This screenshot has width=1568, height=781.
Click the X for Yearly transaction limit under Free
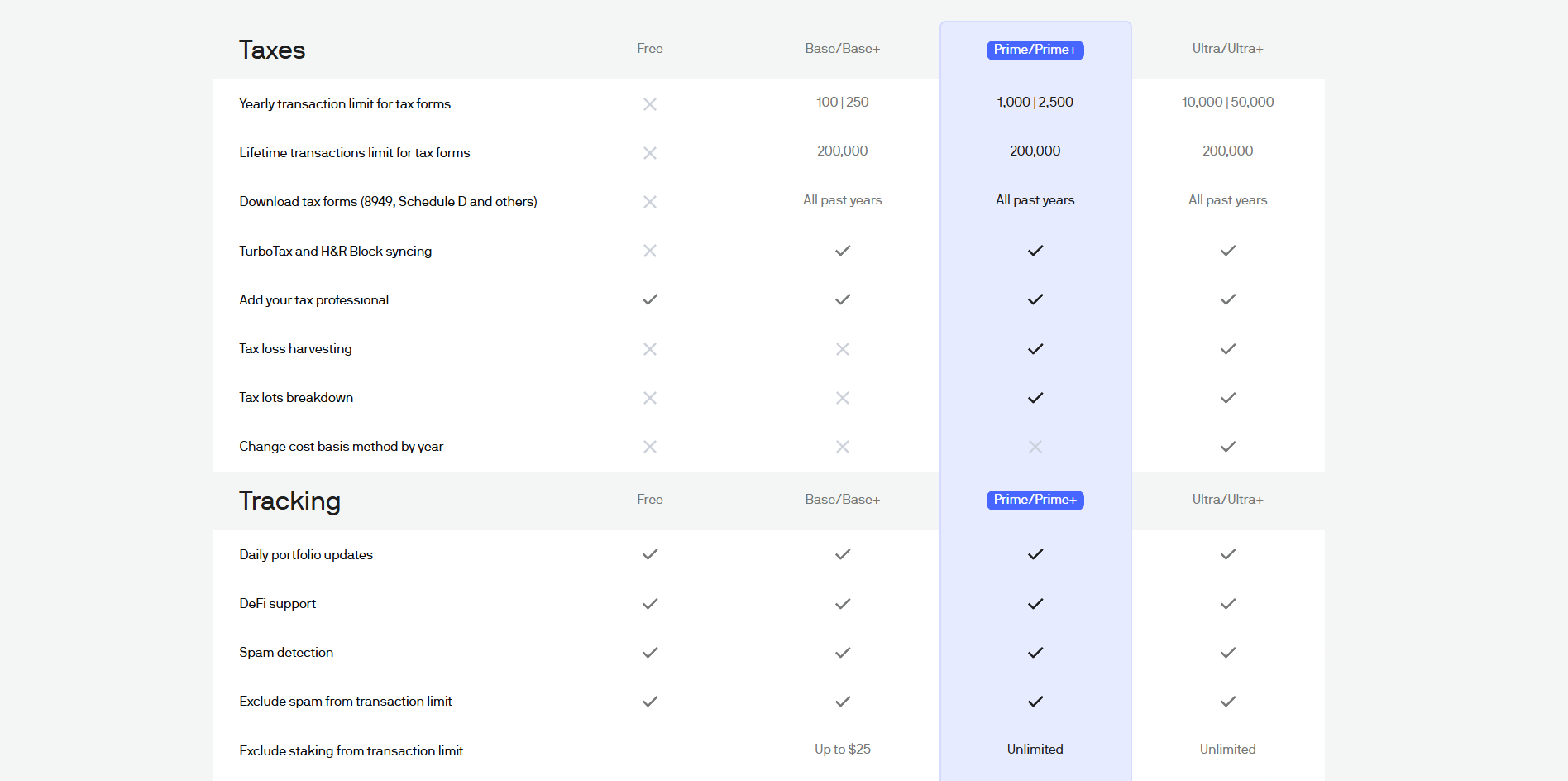point(650,103)
